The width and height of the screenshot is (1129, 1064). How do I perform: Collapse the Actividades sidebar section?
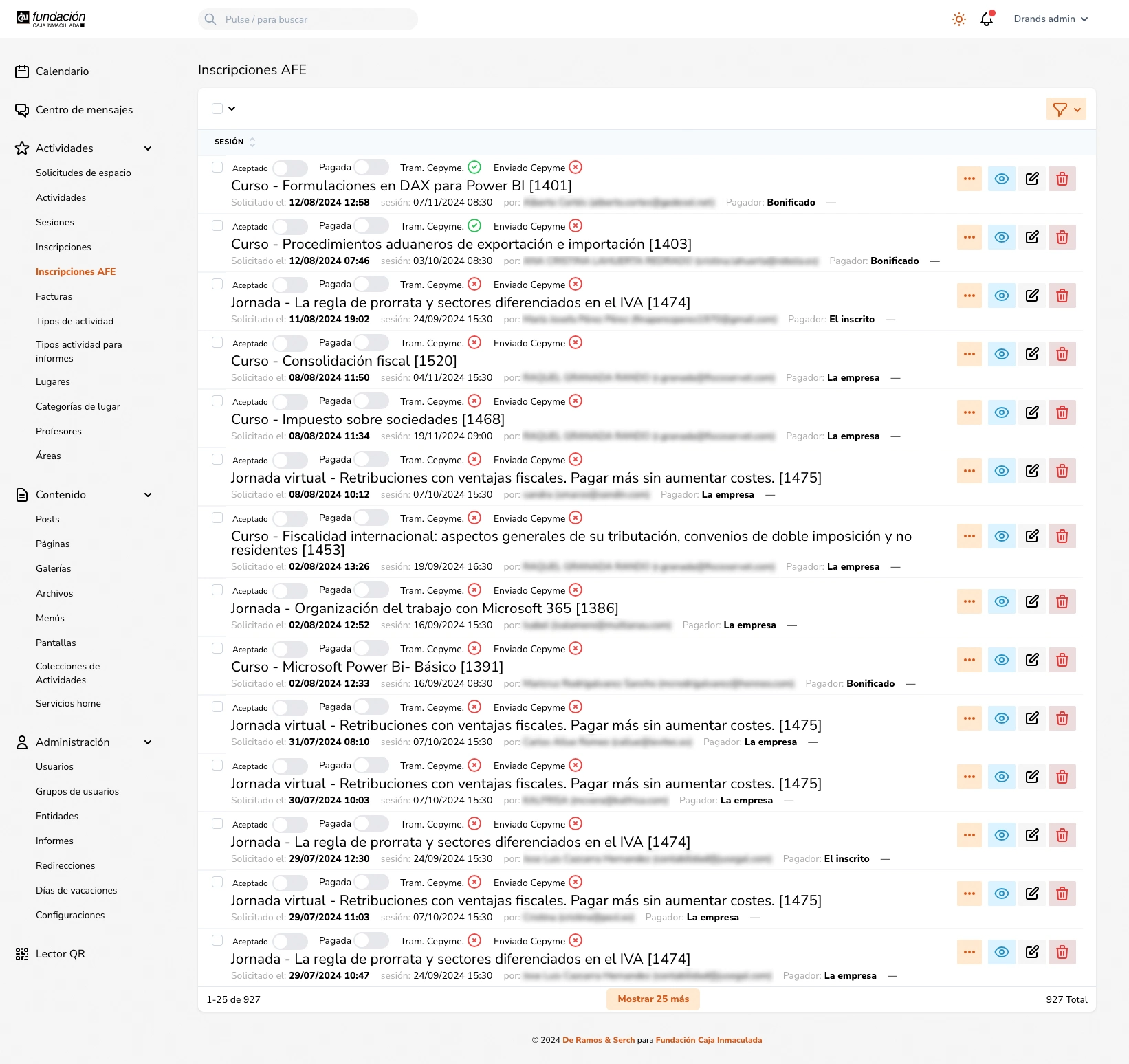pos(148,148)
